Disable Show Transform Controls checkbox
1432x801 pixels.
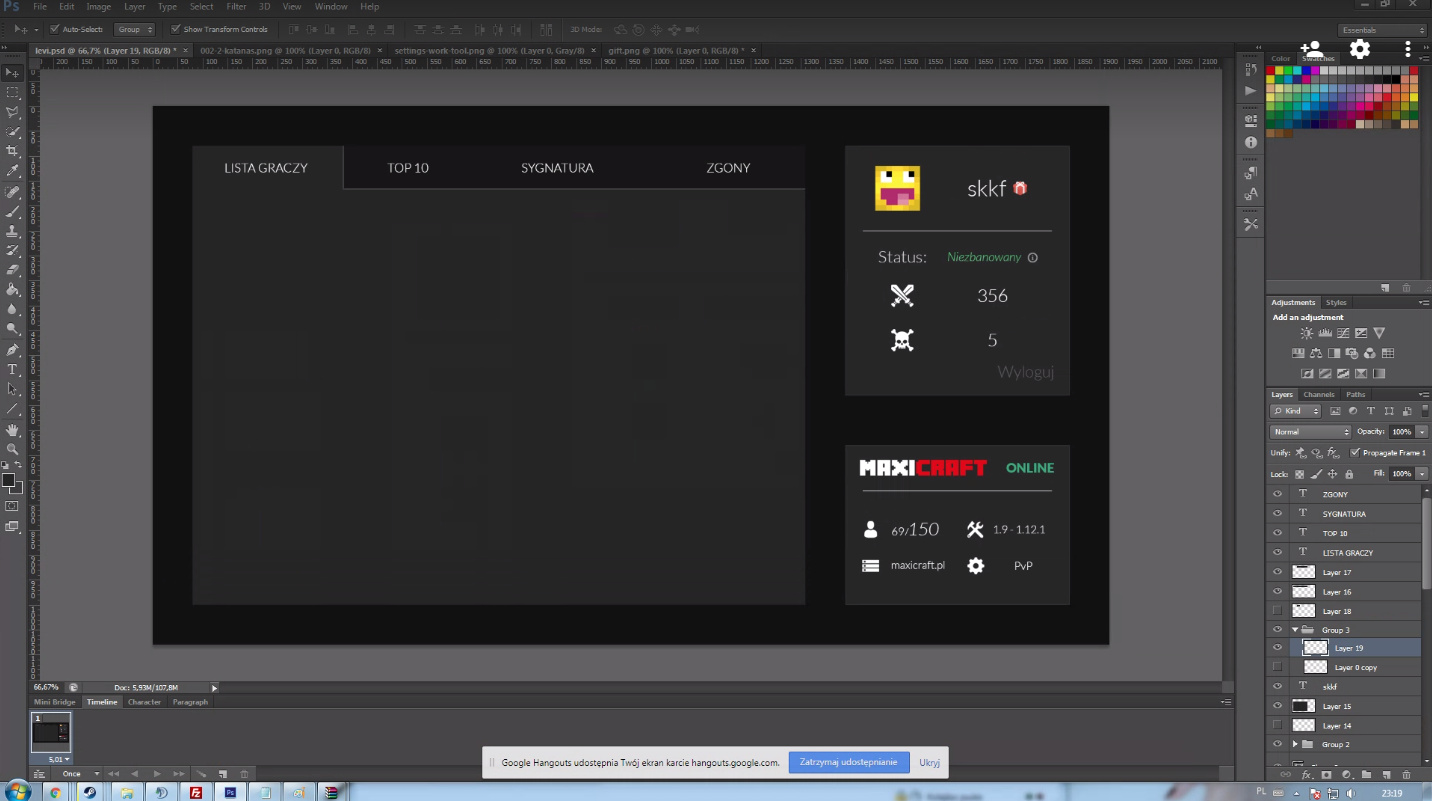tap(176, 29)
